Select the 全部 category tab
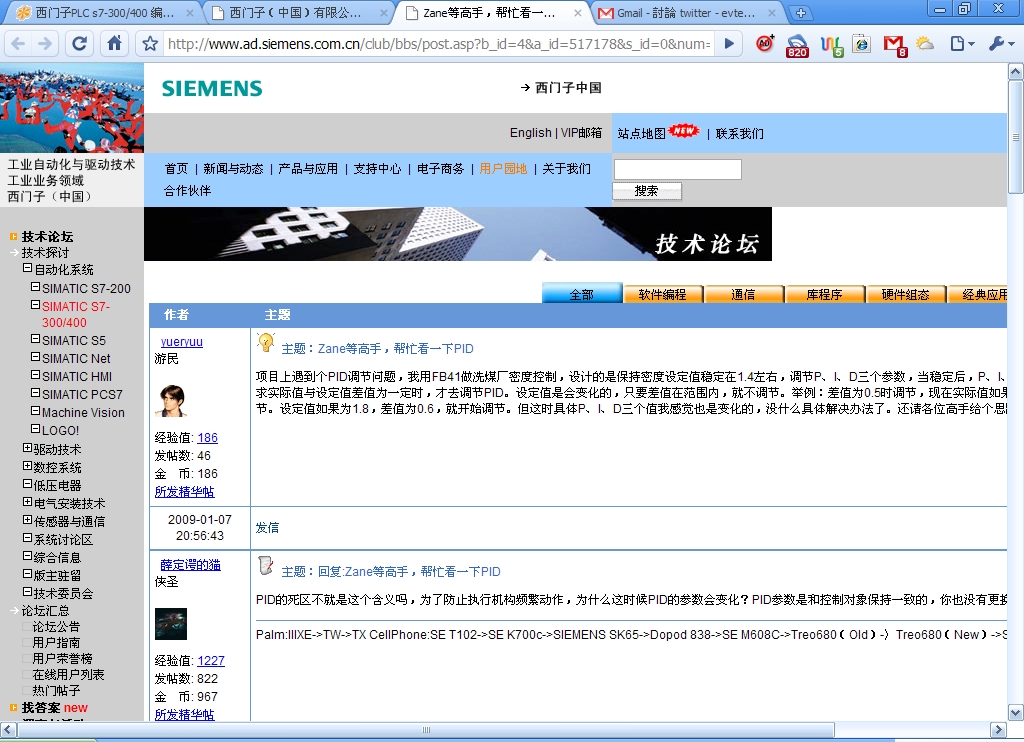Viewport: 1024px width, 742px height. (582, 295)
